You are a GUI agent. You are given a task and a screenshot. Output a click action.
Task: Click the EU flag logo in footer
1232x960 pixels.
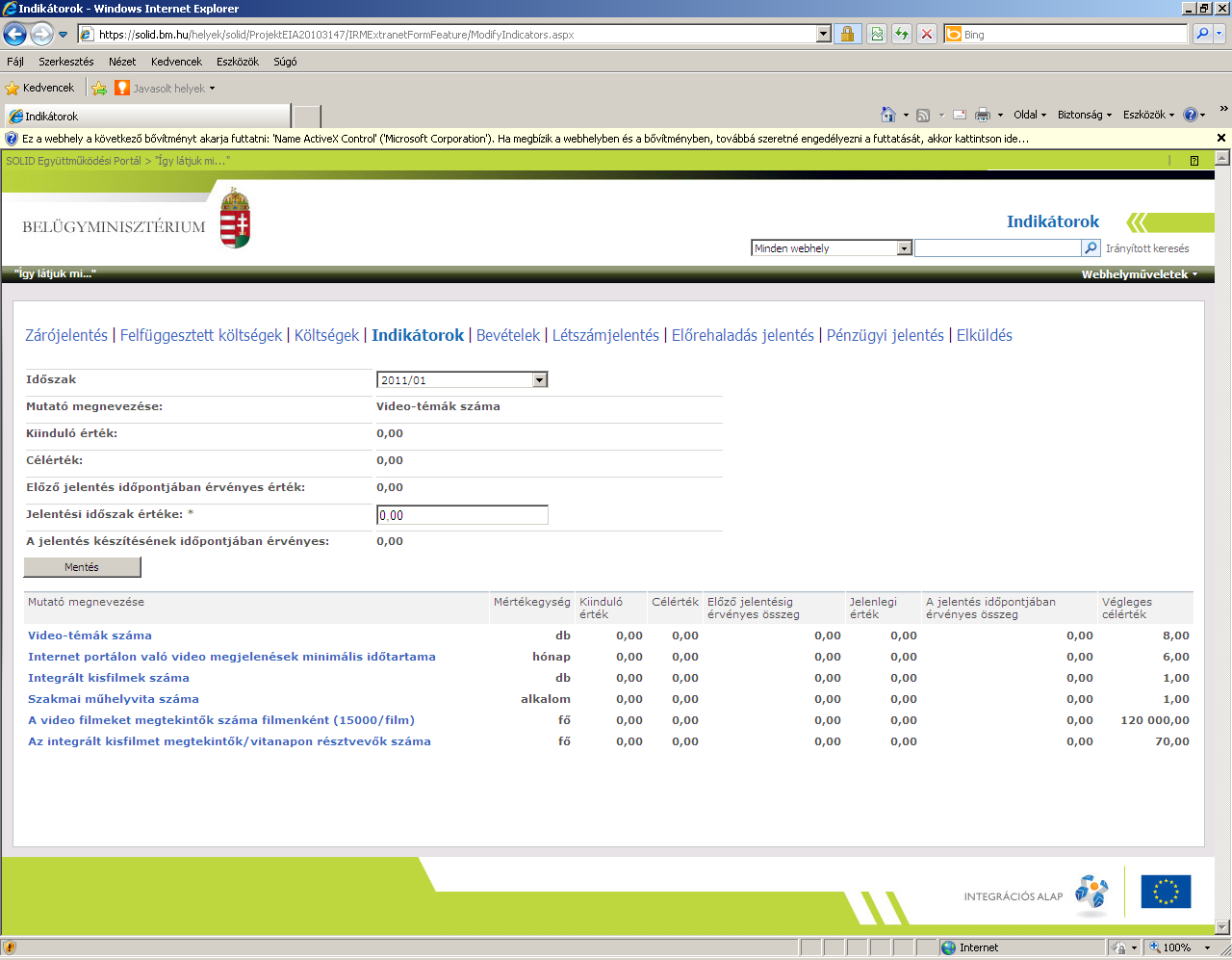[x=1166, y=892]
